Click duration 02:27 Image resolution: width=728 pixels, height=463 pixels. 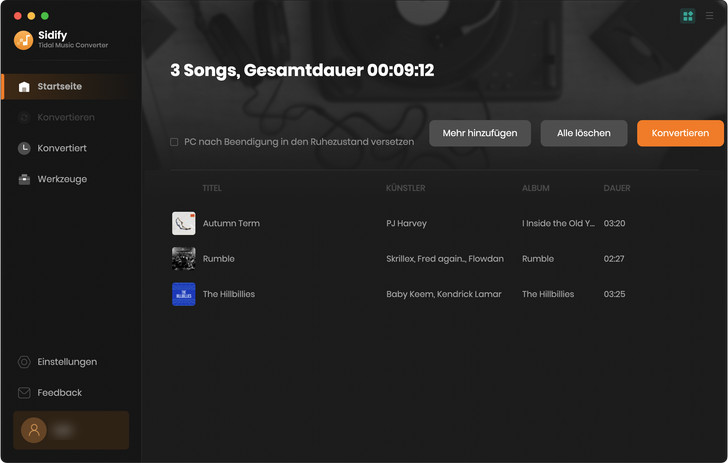click(614, 259)
